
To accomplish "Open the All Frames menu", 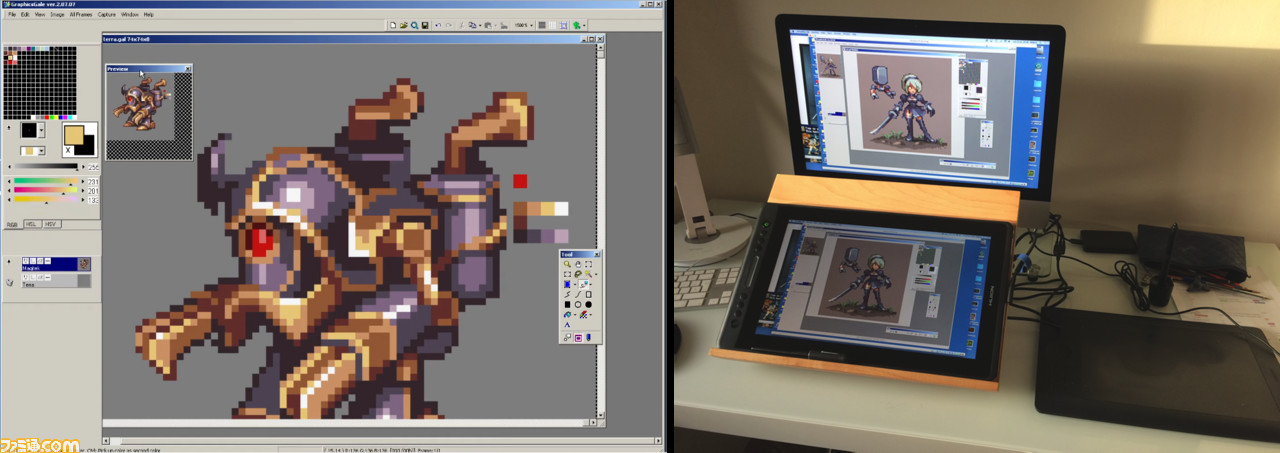I will click(81, 15).
